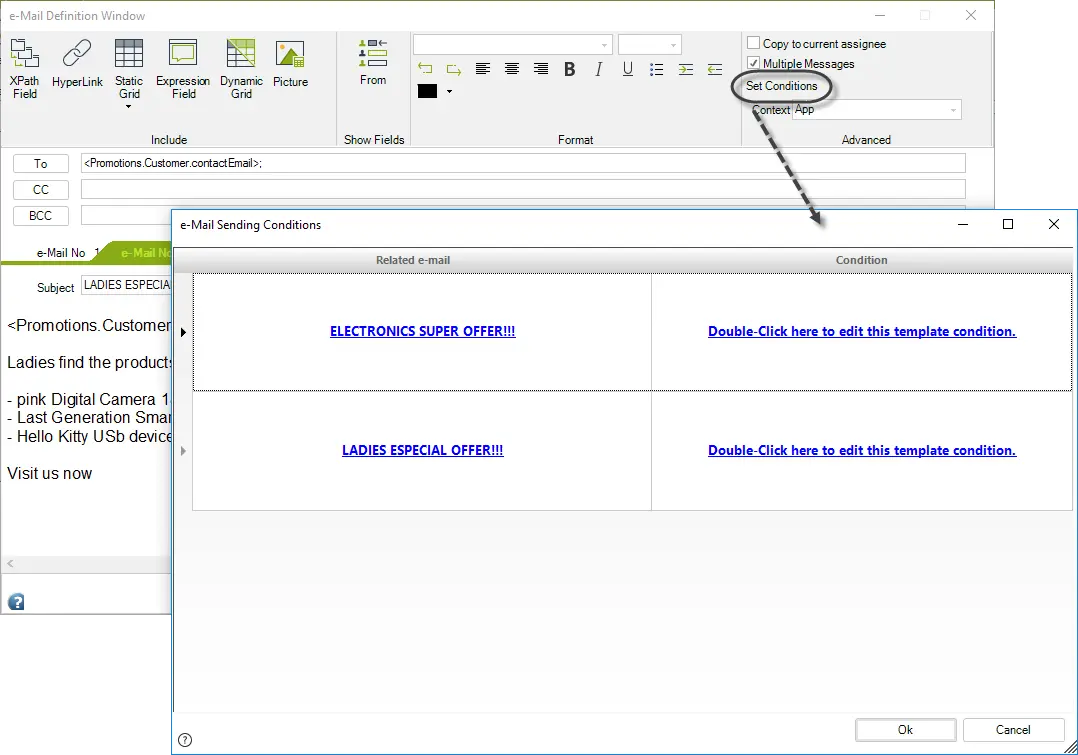Expand the Static Grid dropdown arrow

coord(129,107)
